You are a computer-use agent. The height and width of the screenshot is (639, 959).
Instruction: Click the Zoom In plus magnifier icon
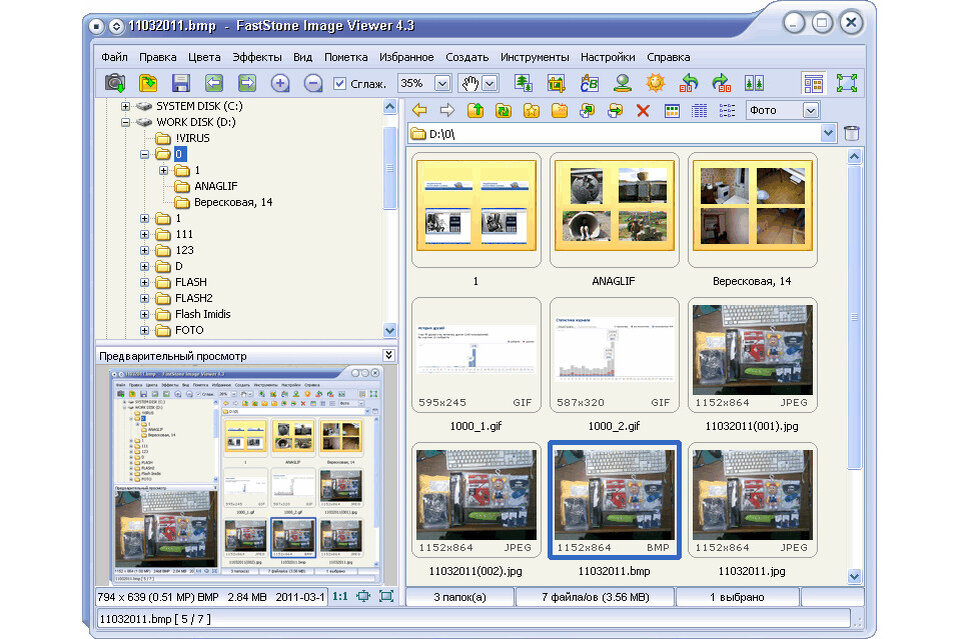(x=280, y=83)
